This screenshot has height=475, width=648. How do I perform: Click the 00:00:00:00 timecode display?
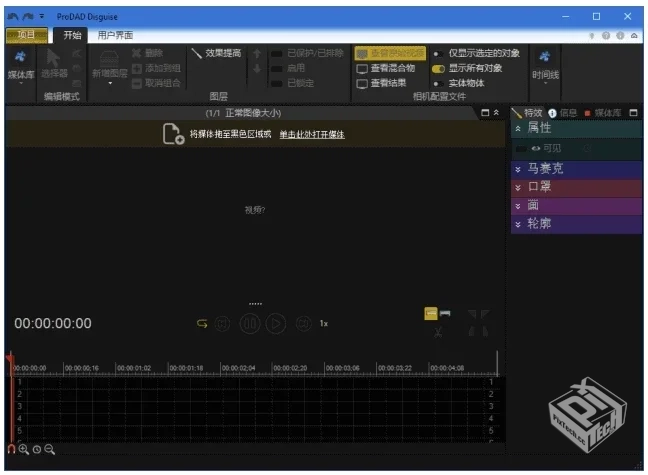(x=53, y=323)
